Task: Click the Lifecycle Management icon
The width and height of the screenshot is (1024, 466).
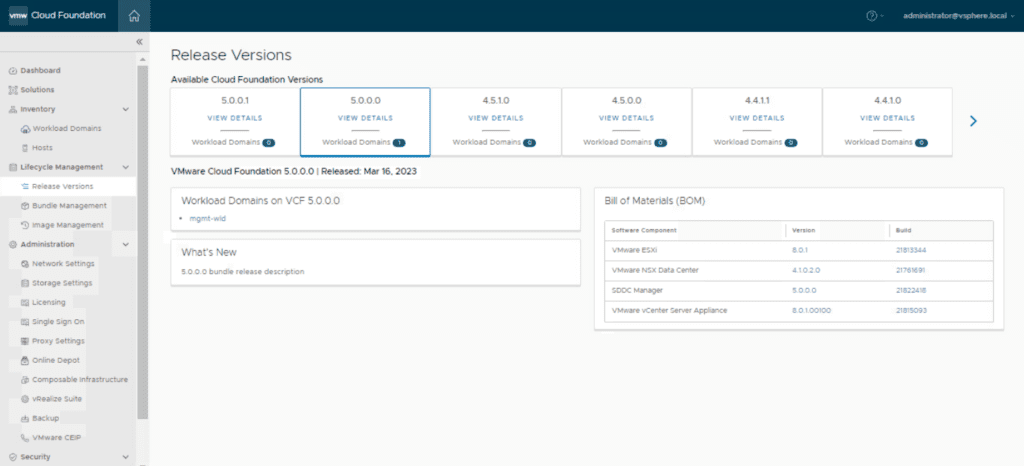Action: 13,167
